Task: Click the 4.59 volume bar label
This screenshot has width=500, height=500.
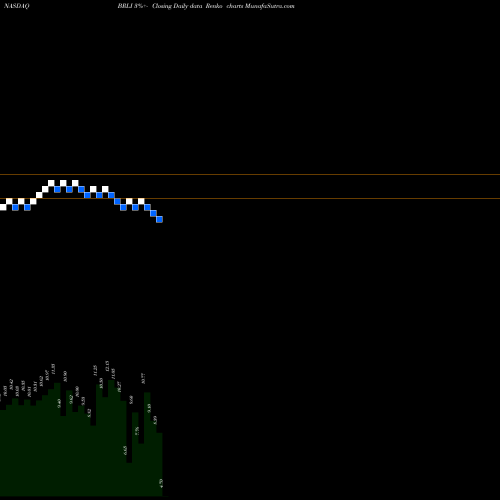Action: coord(162,483)
